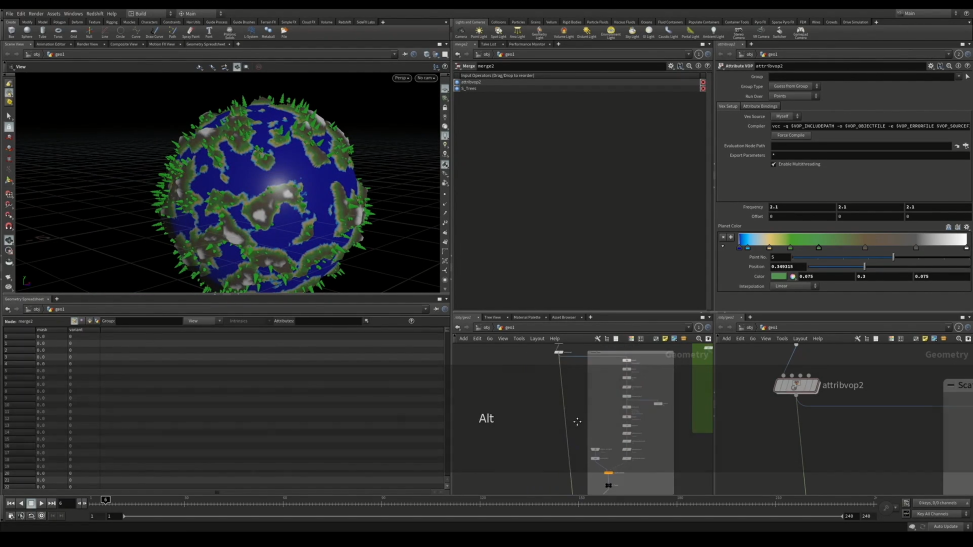This screenshot has width=973, height=547.
Task: Open the Build desktop dropdown
Action: (150, 13)
